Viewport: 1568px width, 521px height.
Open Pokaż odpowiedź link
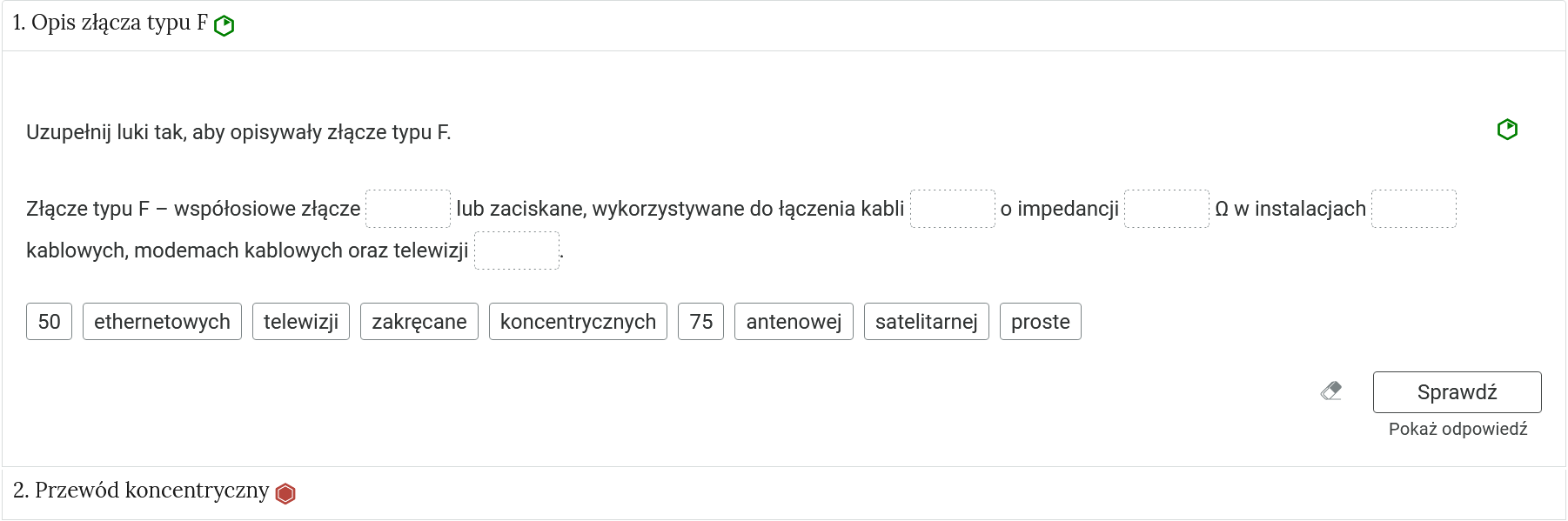(1457, 428)
